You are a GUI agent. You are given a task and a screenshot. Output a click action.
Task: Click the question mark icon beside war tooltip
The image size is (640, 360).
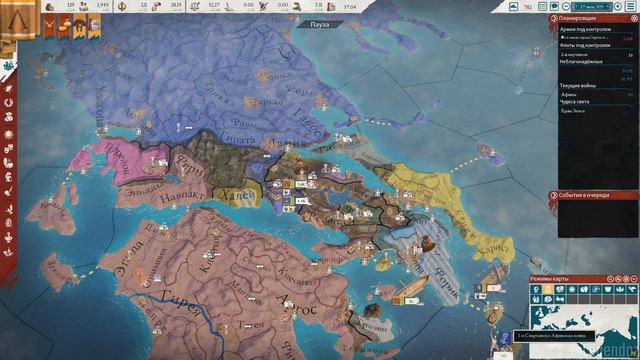pyautogui.click(x=504, y=338)
